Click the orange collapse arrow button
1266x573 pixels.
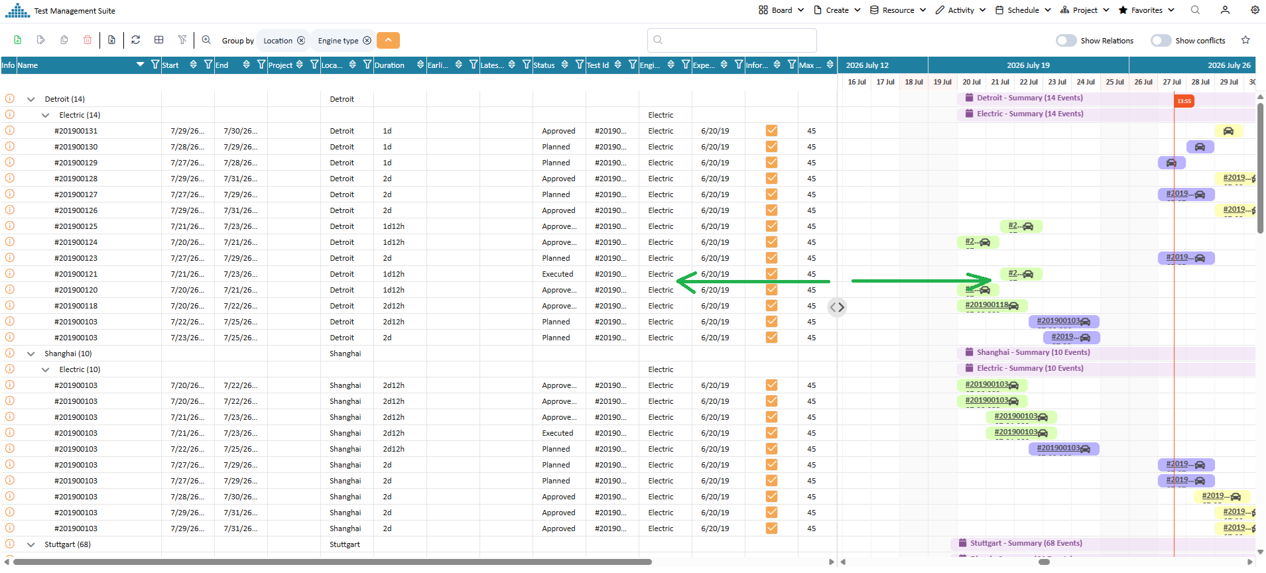click(x=388, y=40)
